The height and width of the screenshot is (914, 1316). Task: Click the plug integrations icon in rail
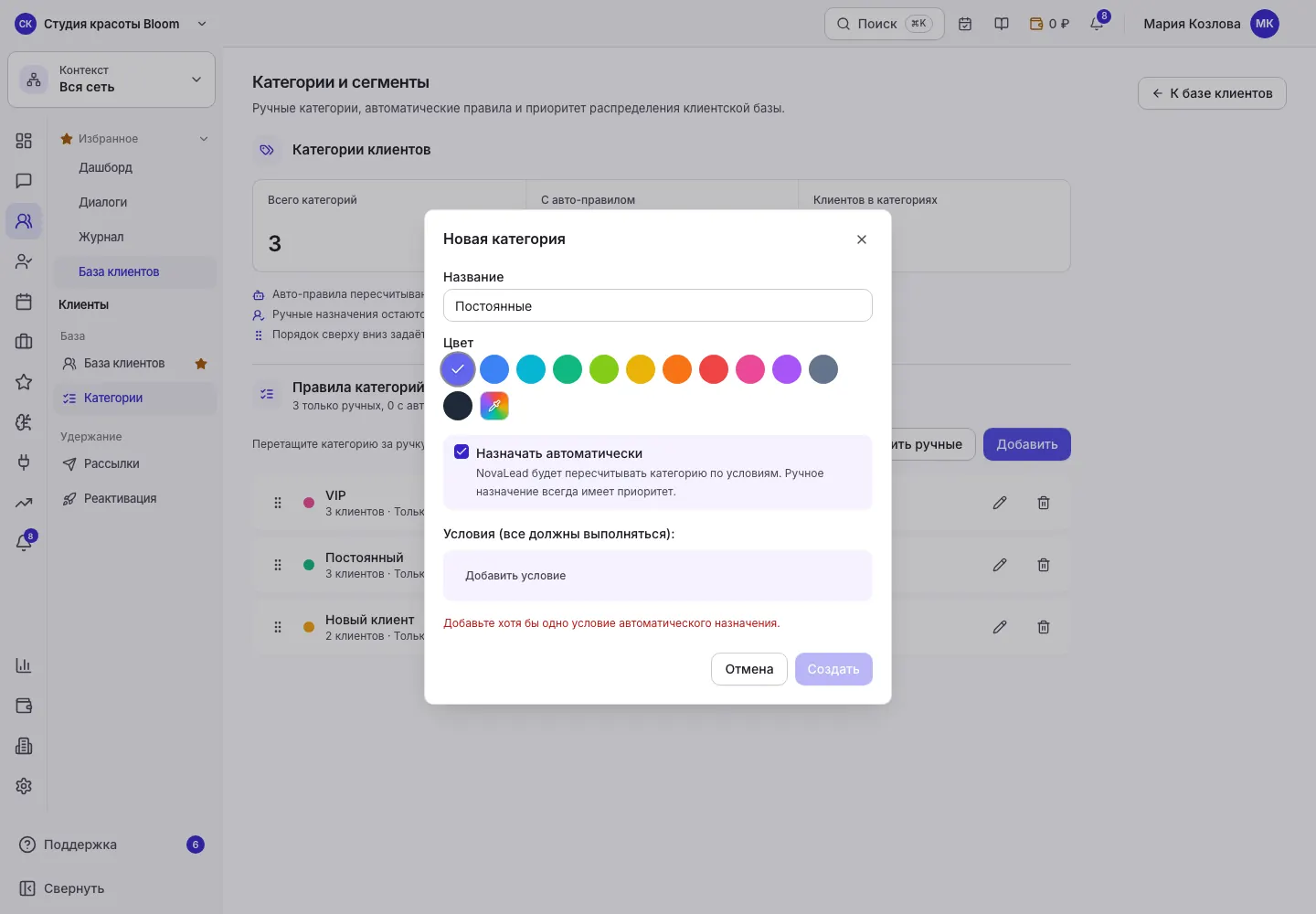tap(24, 462)
